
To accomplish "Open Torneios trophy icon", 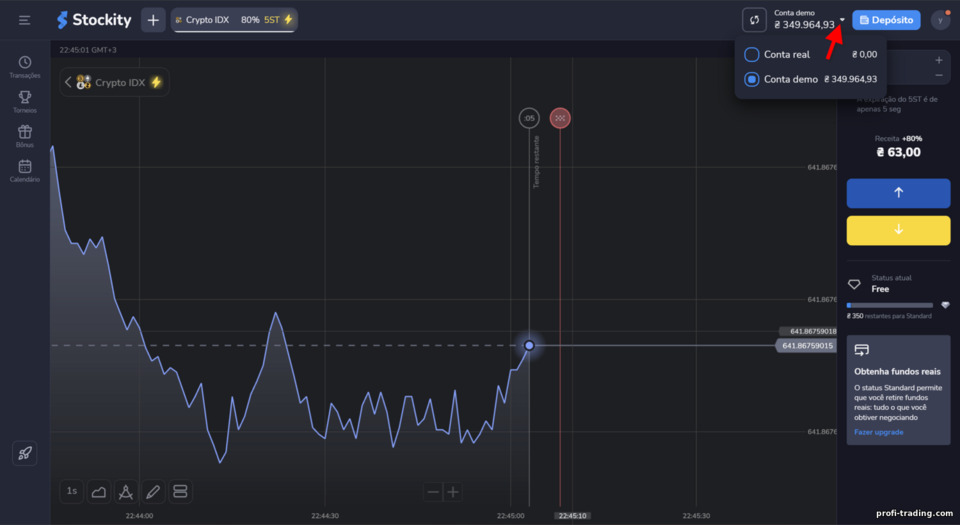I will [x=24, y=102].
